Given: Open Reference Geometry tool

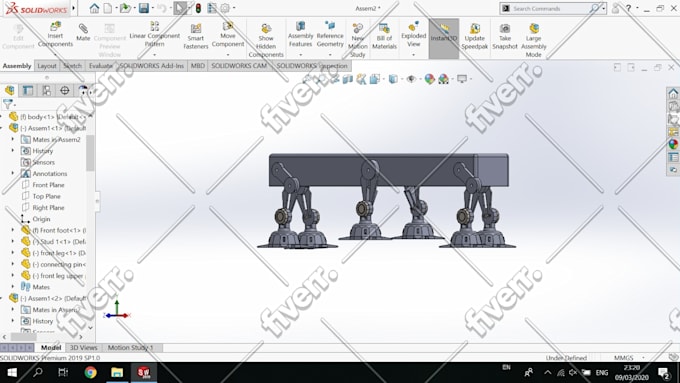Looking at the screenshot, I should pos(330,34).
